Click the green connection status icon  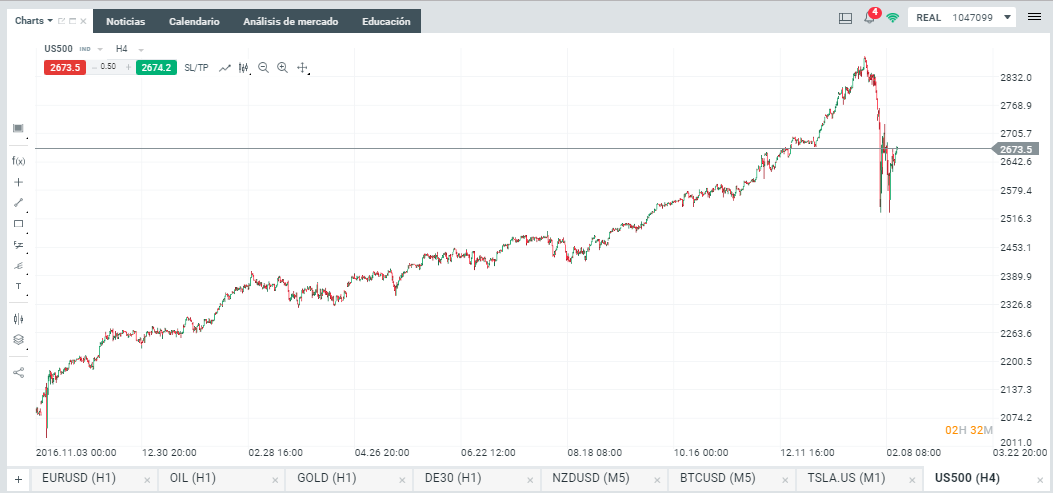[891, 17]
